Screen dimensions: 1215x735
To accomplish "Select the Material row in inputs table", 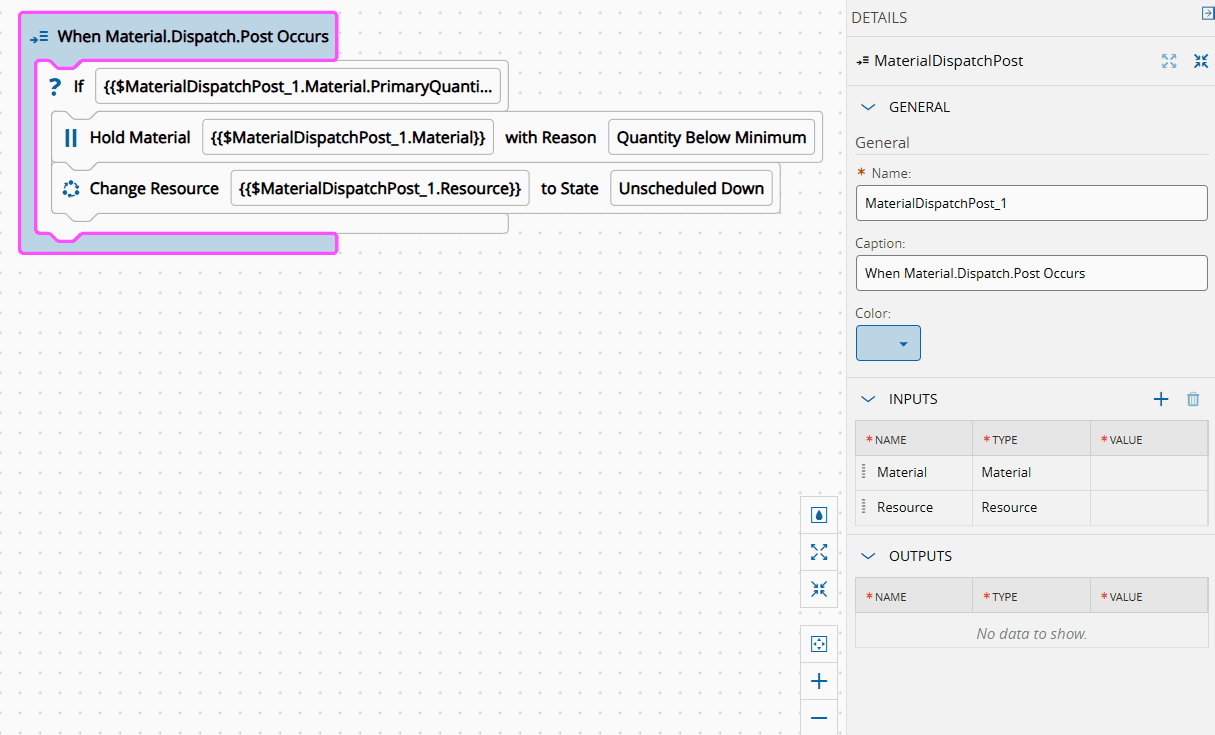I will click(912, 473).
